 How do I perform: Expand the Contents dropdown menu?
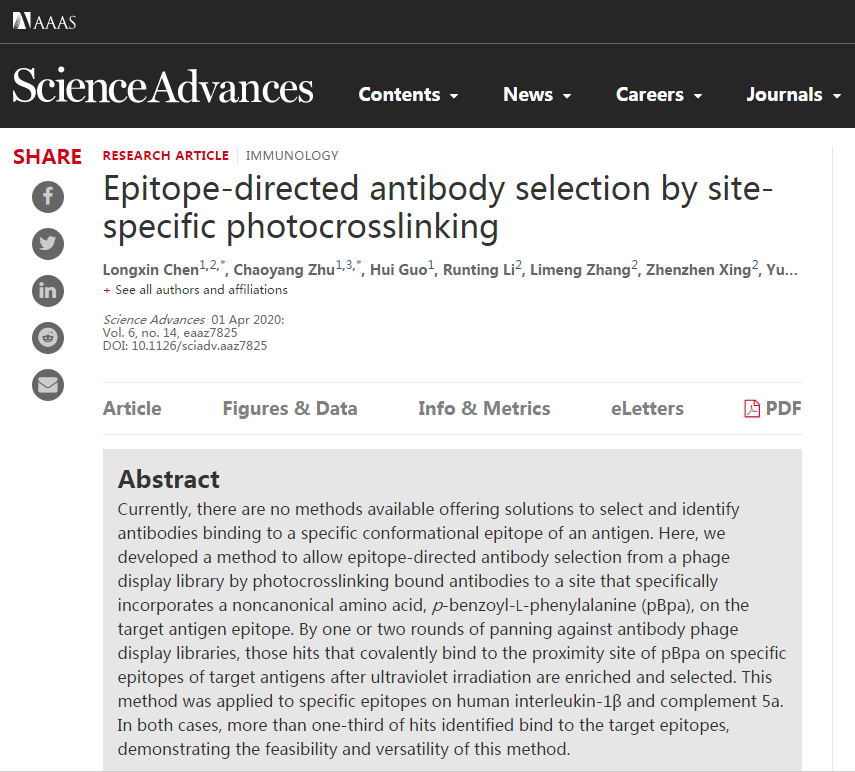pyautogui.click(x=408, y=95)
